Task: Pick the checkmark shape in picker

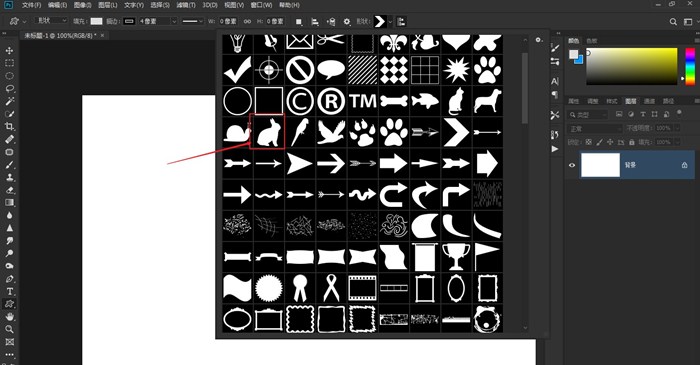Action: click(237, 70)
